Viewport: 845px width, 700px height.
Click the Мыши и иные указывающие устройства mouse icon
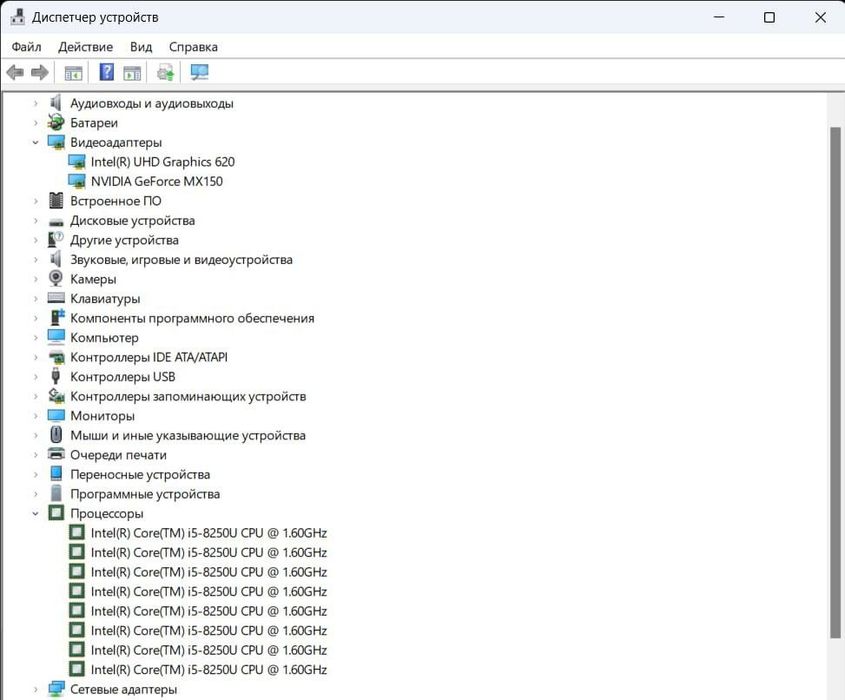[x=56, y=434]
